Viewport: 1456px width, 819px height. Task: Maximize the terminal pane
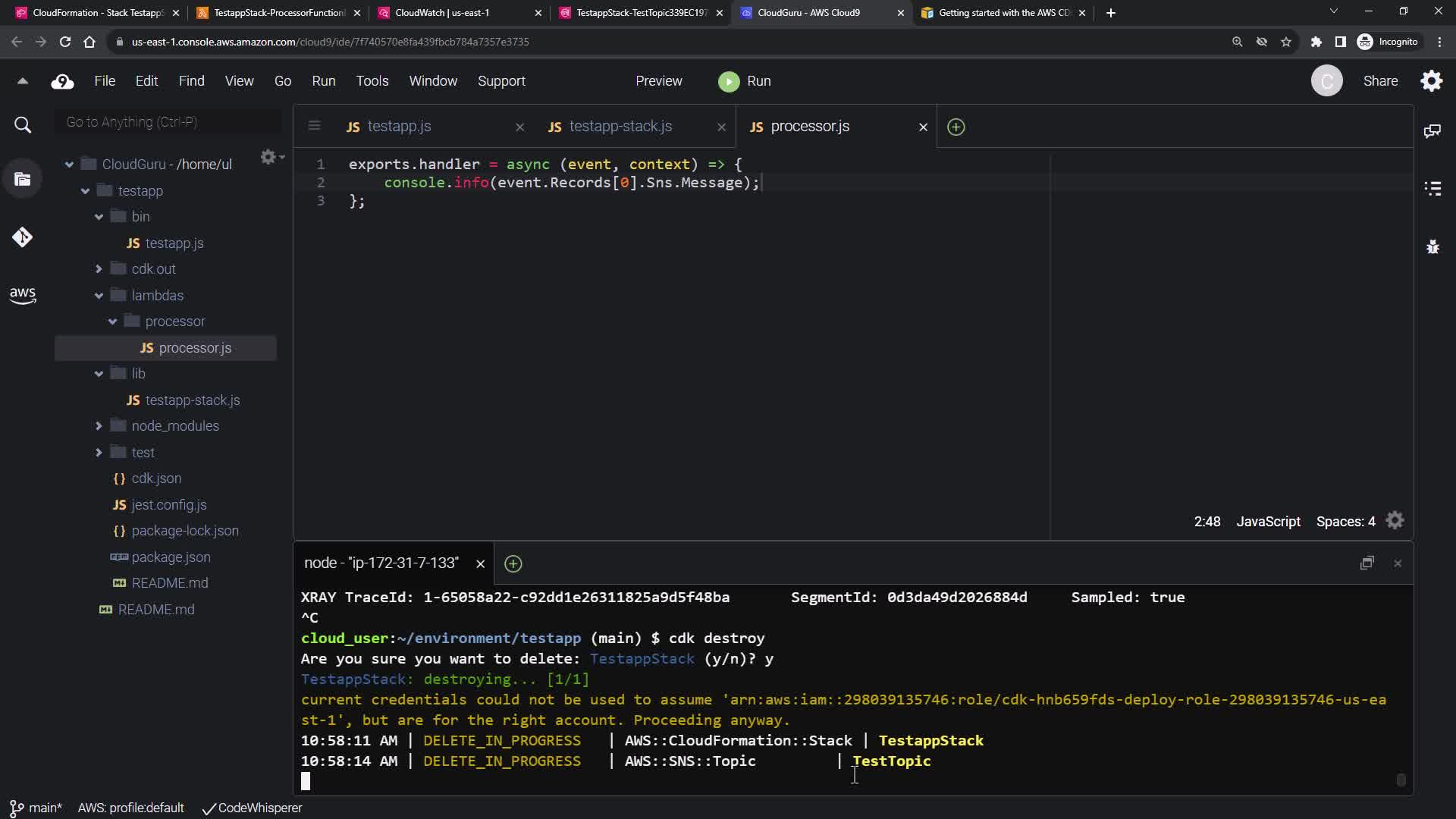tap(1367, 563)
